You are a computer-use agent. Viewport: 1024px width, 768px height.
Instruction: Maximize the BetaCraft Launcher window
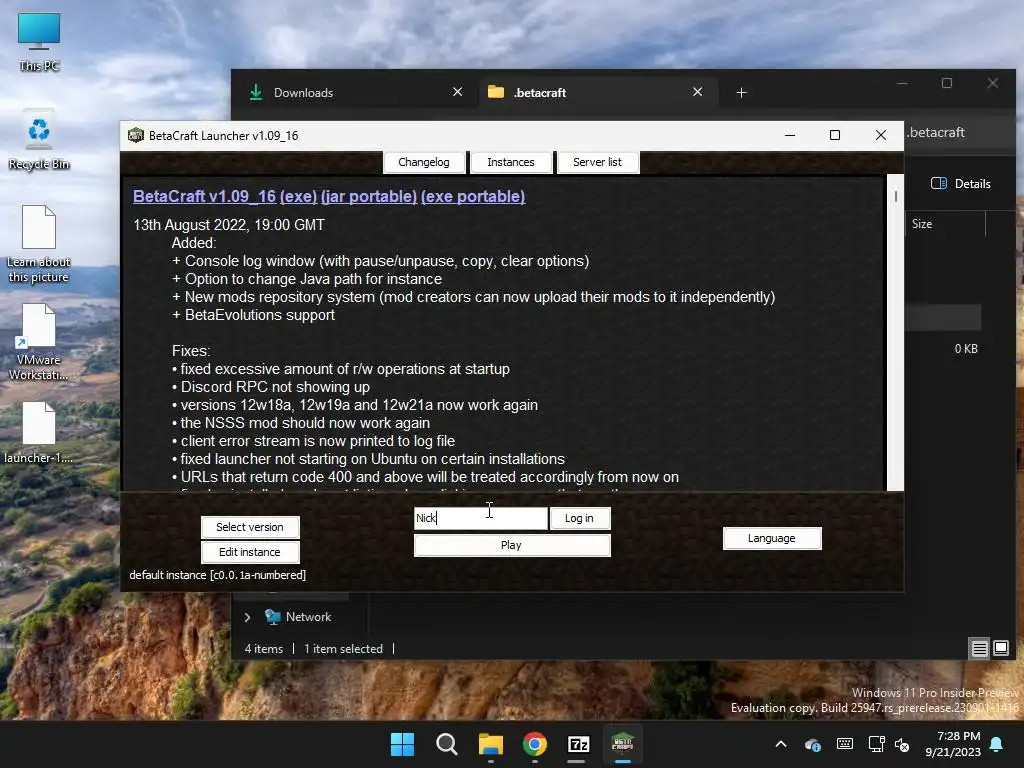835,135
